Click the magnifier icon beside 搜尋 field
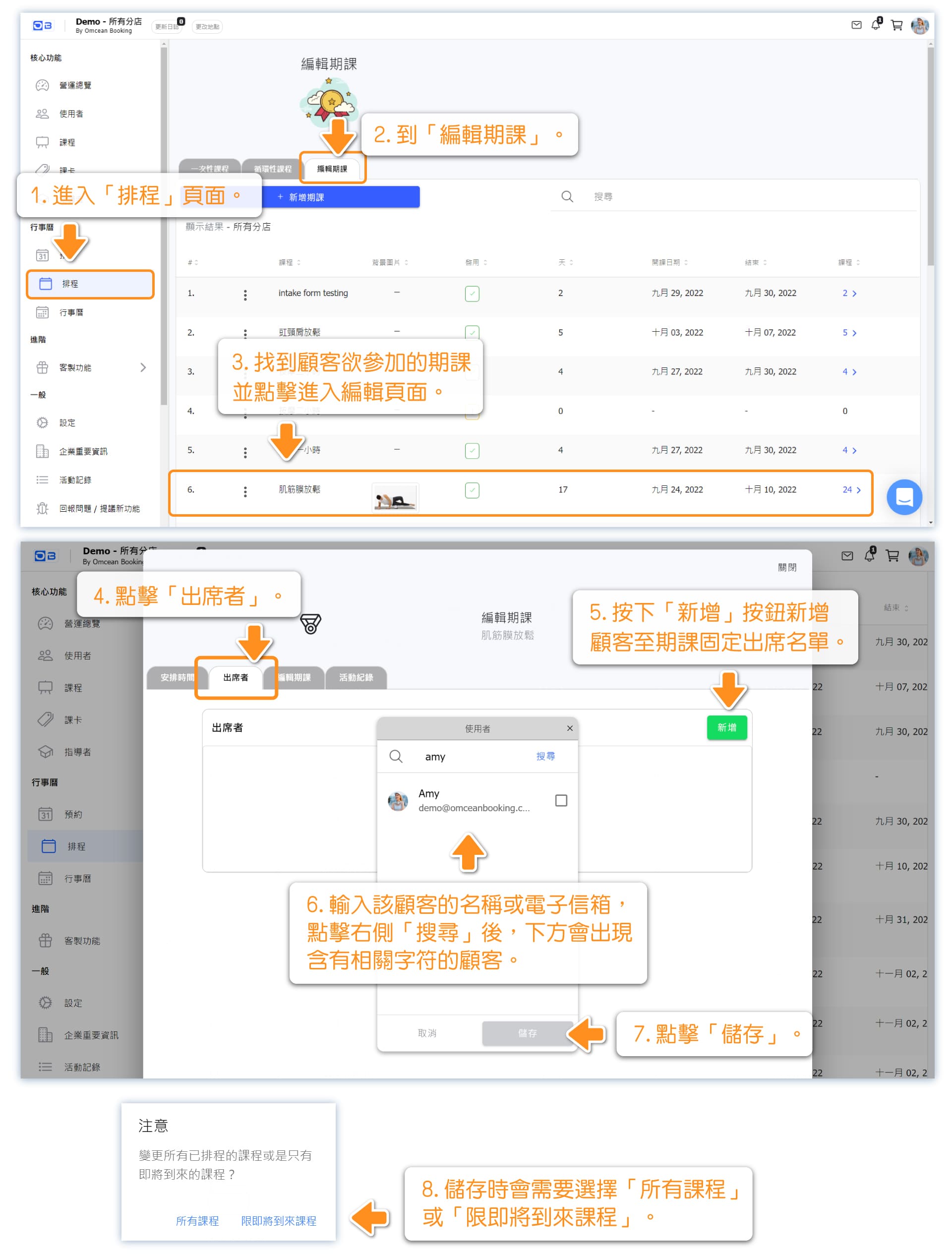Viewport: 952px width, 1256px height. pos(567,196)
